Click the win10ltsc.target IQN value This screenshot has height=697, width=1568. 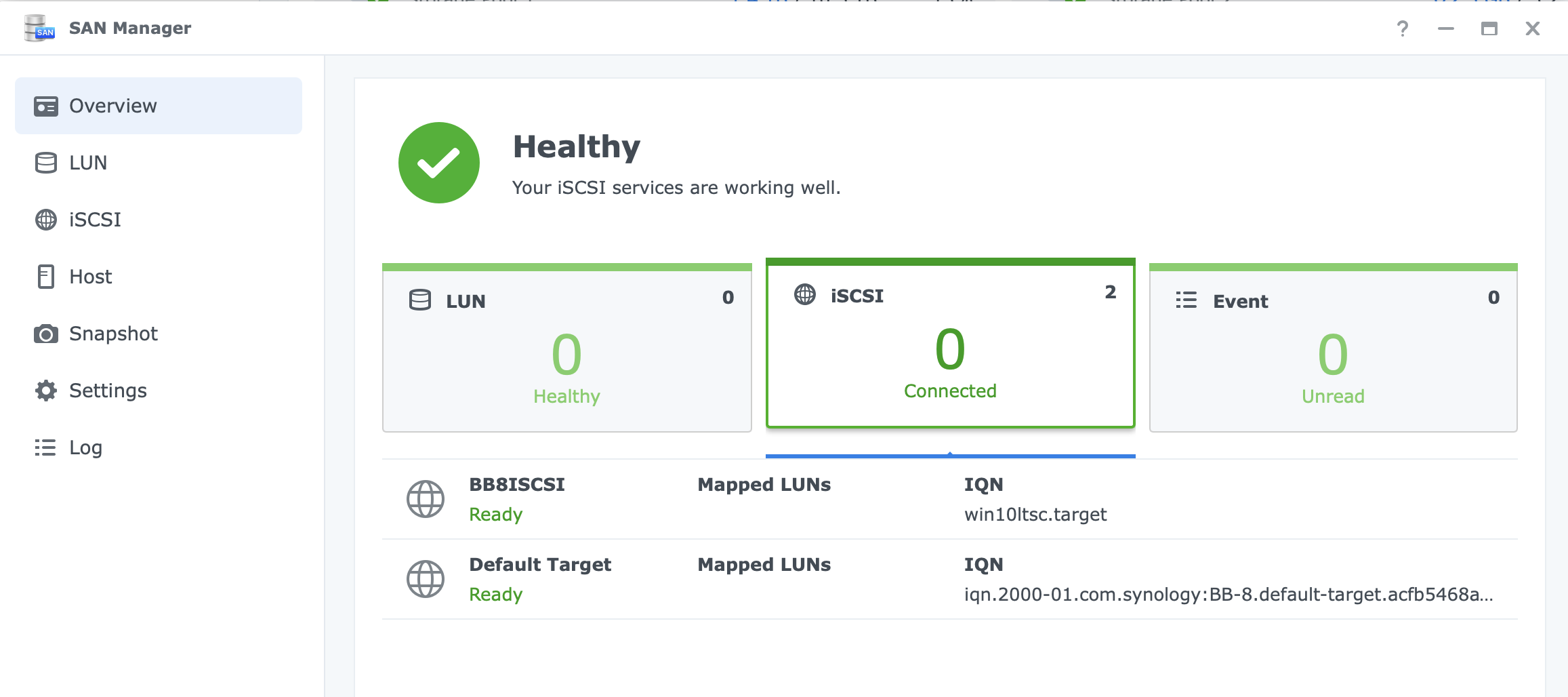pos(1035,515)
